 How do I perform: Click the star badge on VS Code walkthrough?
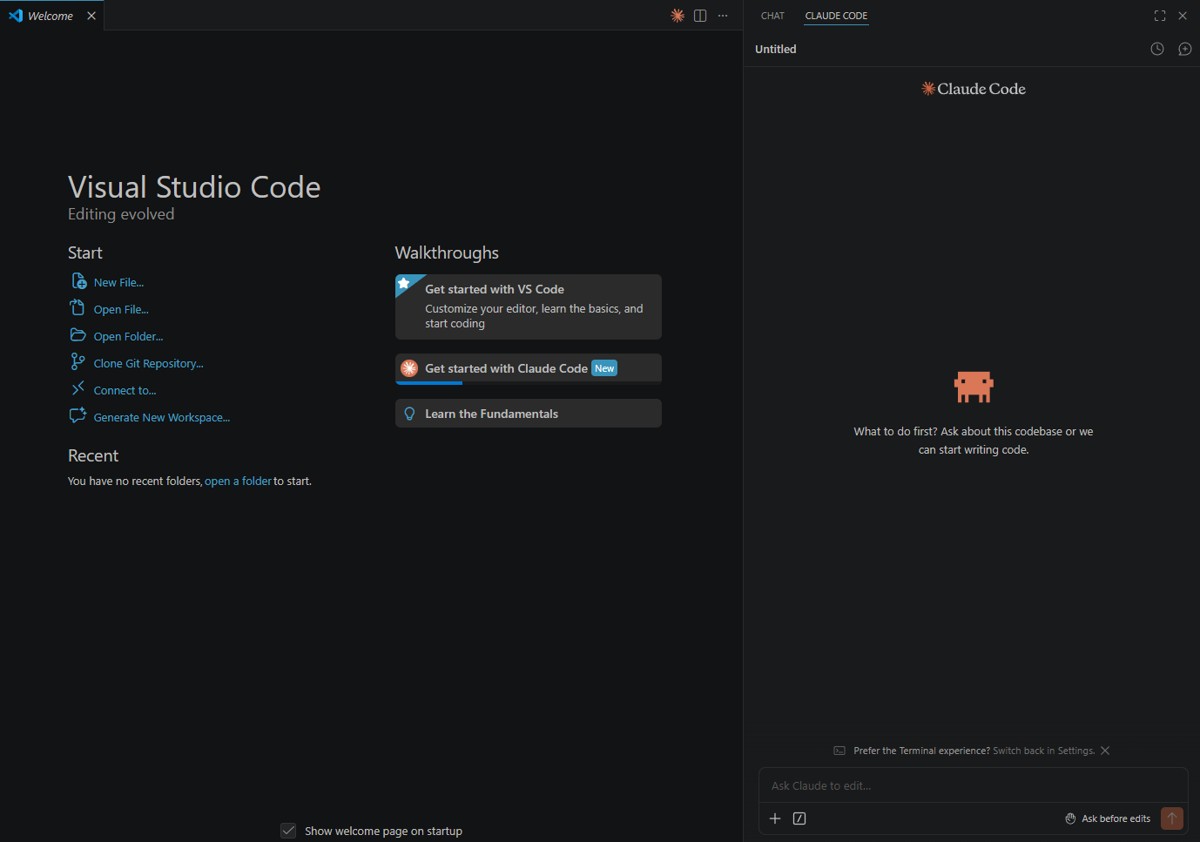tap(404, 284)
